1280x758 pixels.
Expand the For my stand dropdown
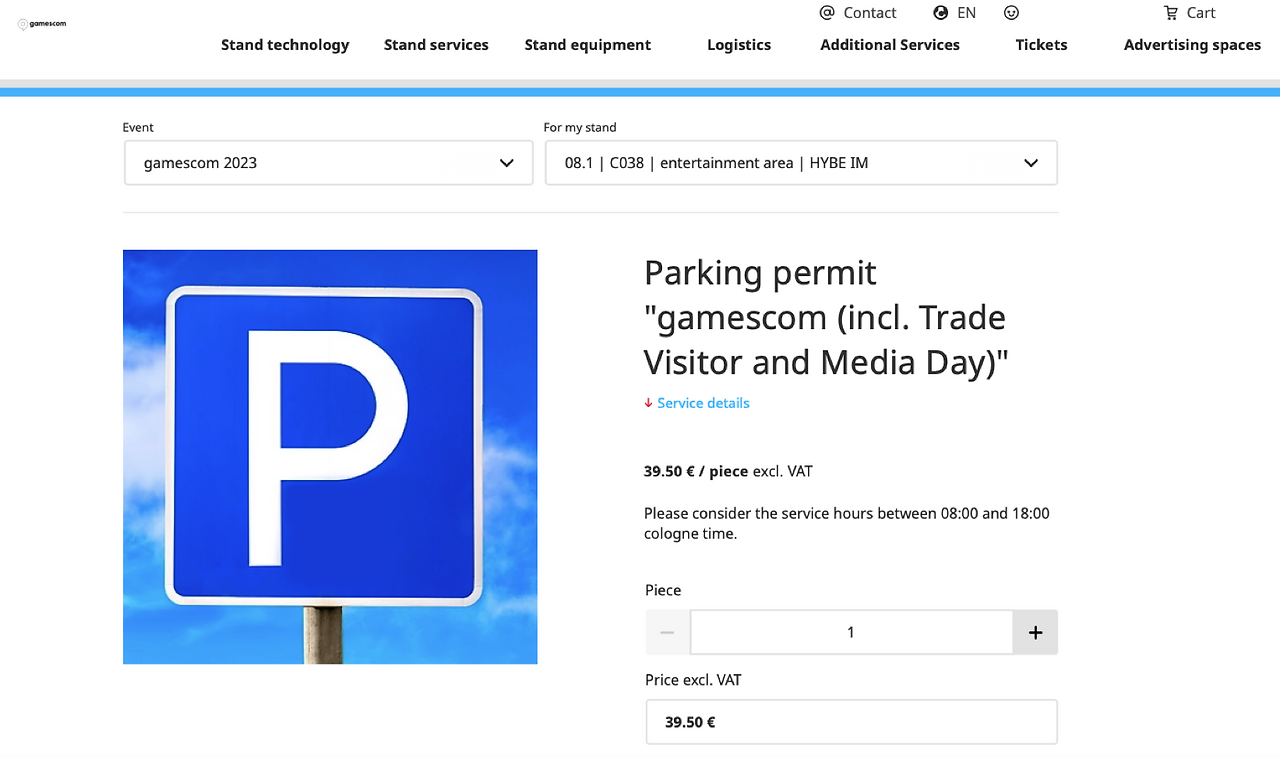click(x=801, y=163)
